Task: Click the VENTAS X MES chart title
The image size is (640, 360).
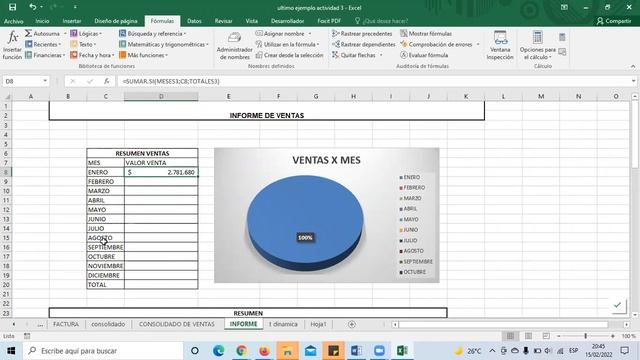Action: [326, 160]
